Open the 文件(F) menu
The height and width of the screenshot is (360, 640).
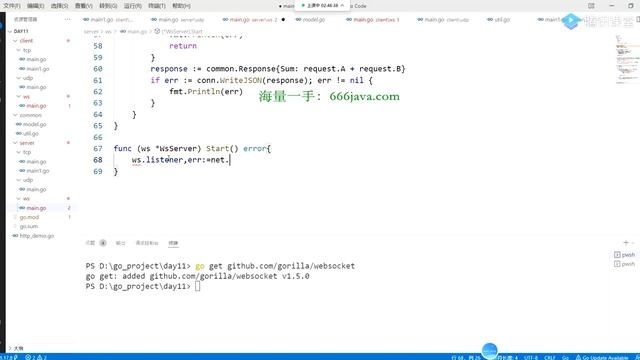tap(11, 6)
